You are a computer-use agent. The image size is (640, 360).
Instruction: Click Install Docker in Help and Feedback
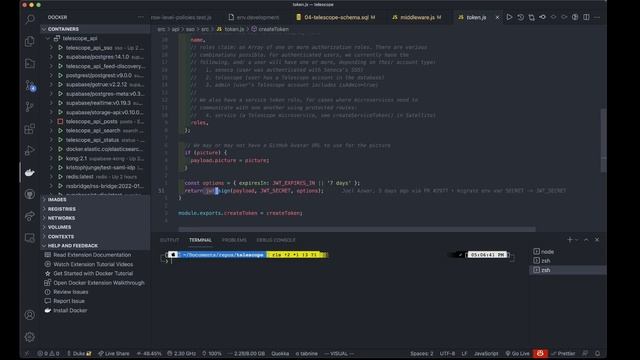coord(70,311)
